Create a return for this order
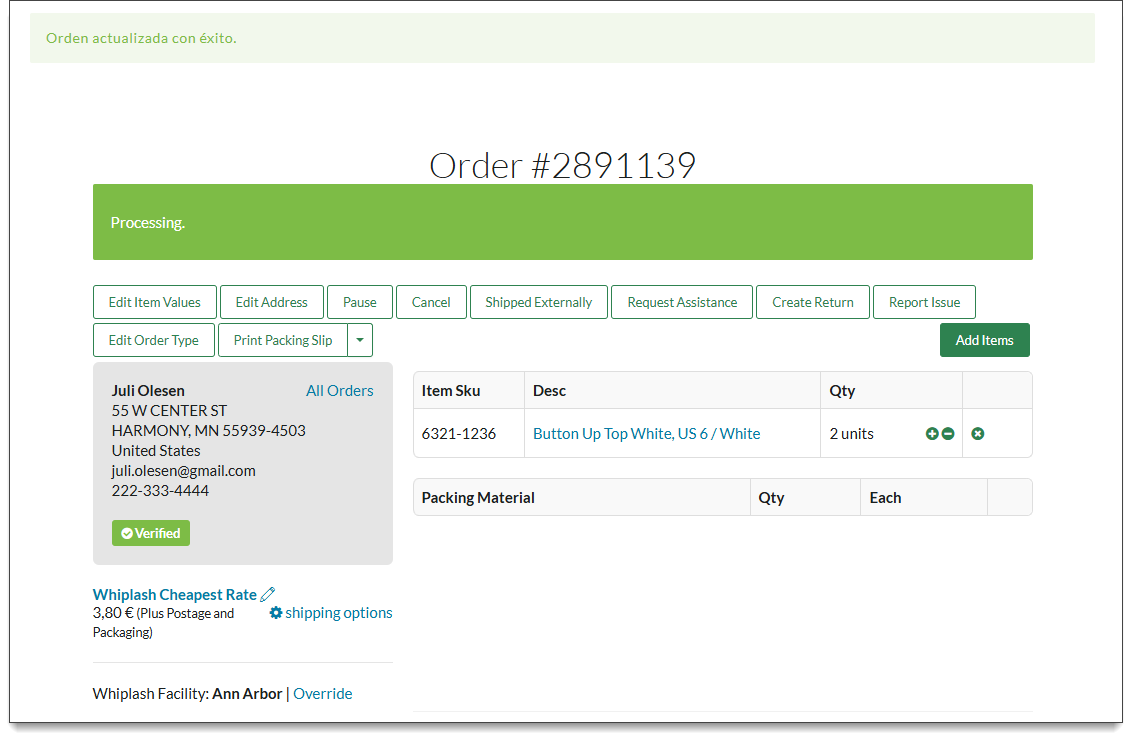The height and width of the screenshot is (741, 1132). [x=812, y=302]
